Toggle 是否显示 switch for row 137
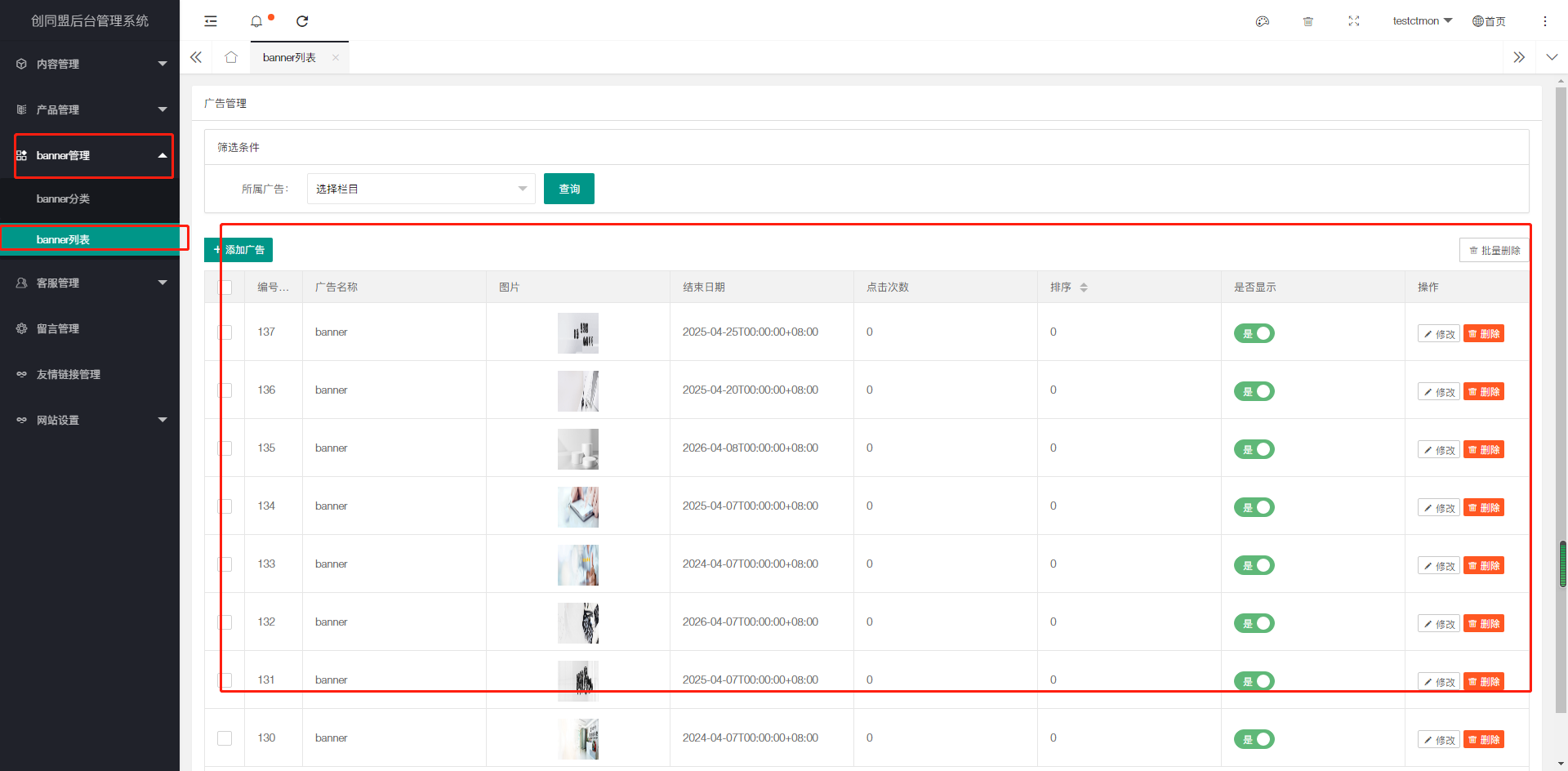The width and height of the screenshot is (1568, 771). [x=1254, y=333]
